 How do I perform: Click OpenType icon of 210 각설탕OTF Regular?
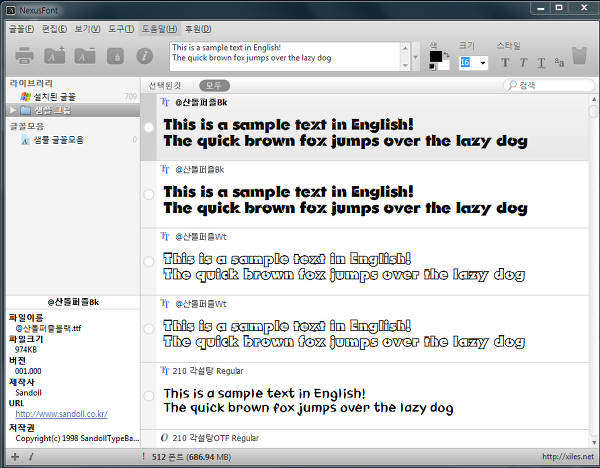pos(165,438)
